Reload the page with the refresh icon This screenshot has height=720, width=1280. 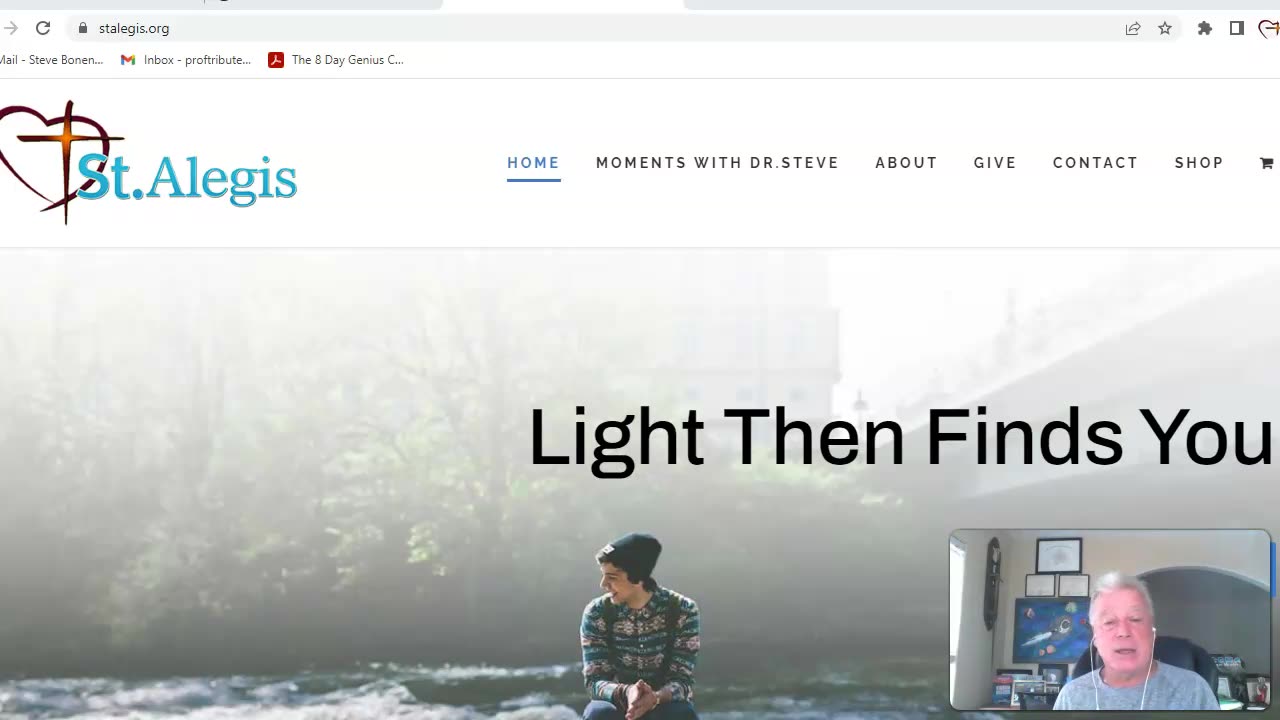[43, 28]
